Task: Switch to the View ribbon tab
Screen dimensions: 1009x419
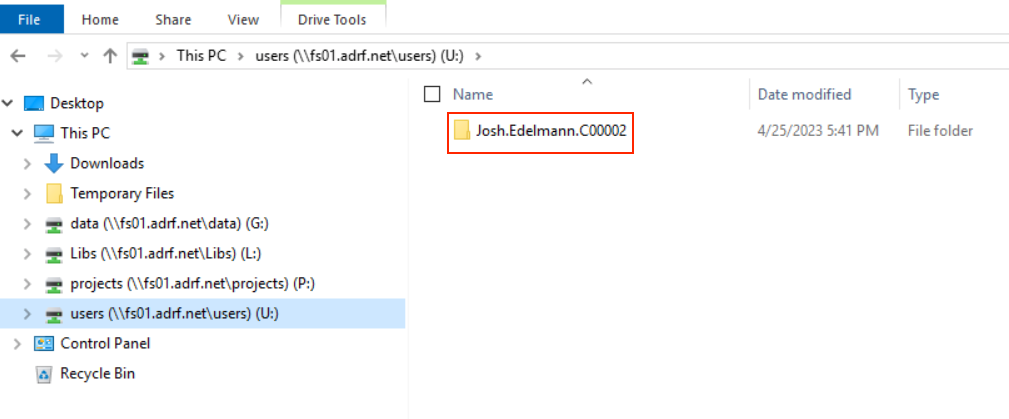Action: point(243,19)
